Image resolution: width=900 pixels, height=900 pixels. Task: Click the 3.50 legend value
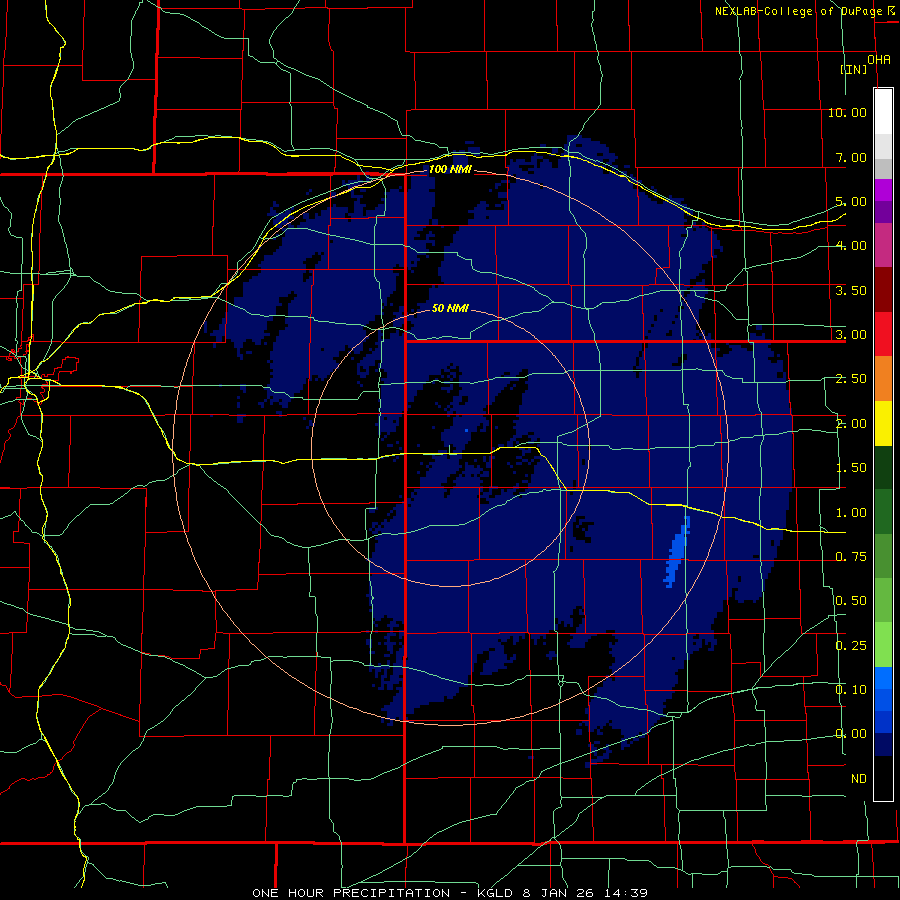pyautogui.click(x=851, y=290)
